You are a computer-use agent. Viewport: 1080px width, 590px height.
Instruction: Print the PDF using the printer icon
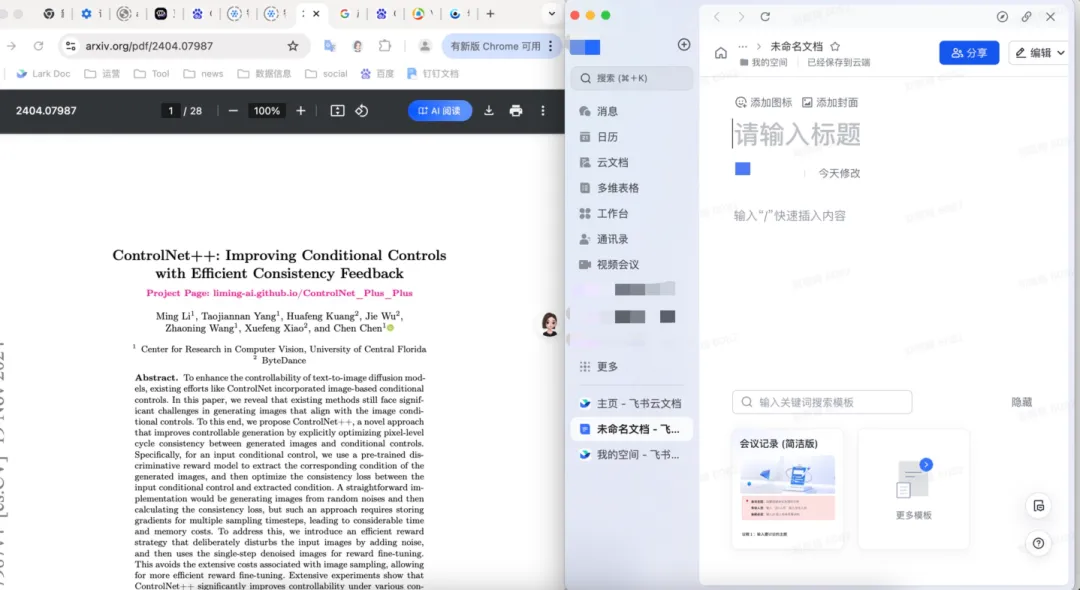(x=516, y=111)
